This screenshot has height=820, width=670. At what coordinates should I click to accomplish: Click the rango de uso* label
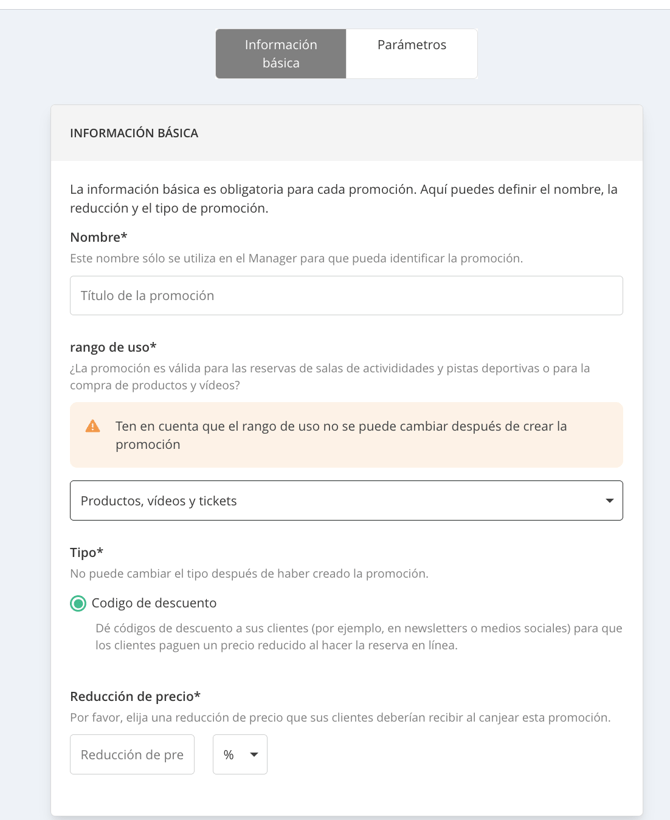coord(113,347)
